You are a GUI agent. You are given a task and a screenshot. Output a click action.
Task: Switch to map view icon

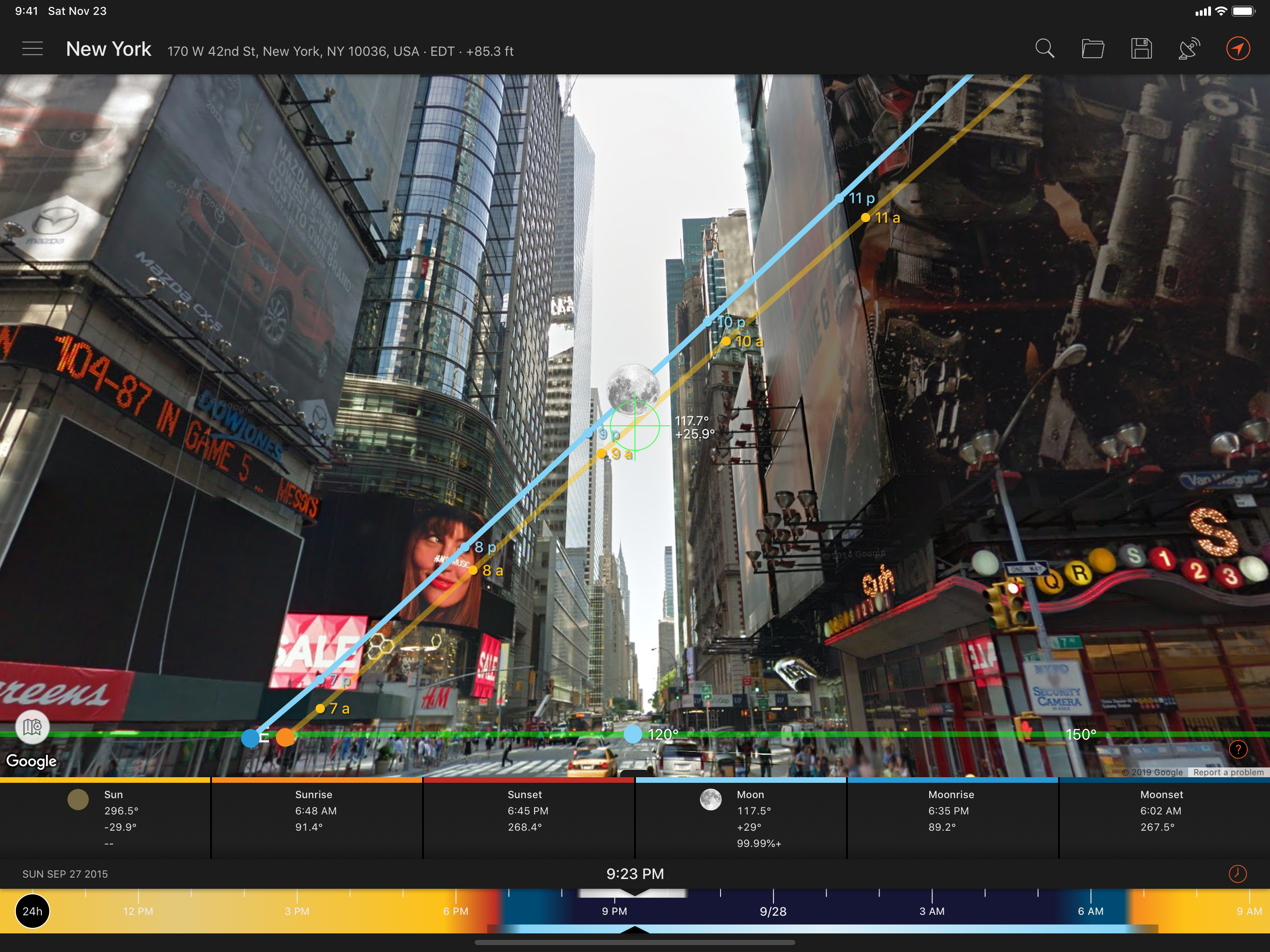[32, 727]
